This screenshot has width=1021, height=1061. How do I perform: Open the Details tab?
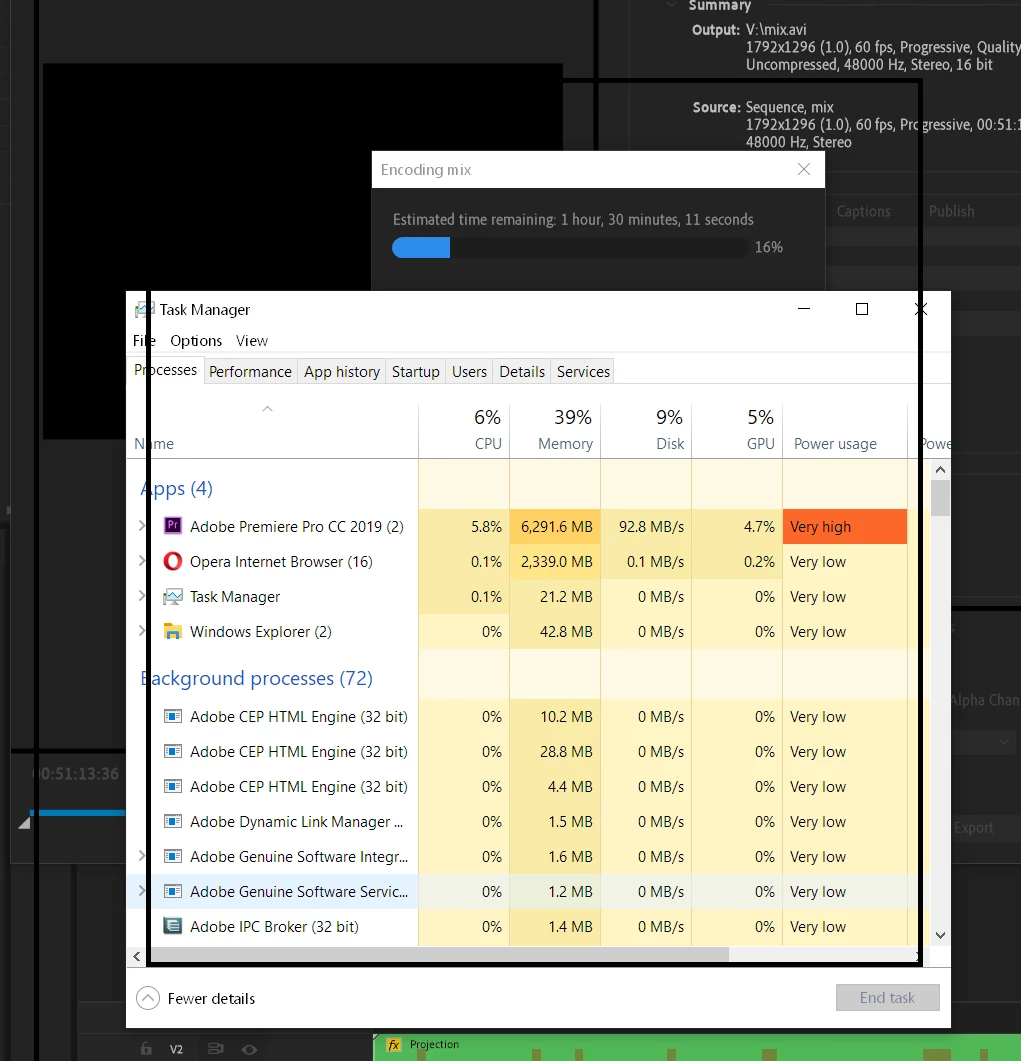[522, 371]
